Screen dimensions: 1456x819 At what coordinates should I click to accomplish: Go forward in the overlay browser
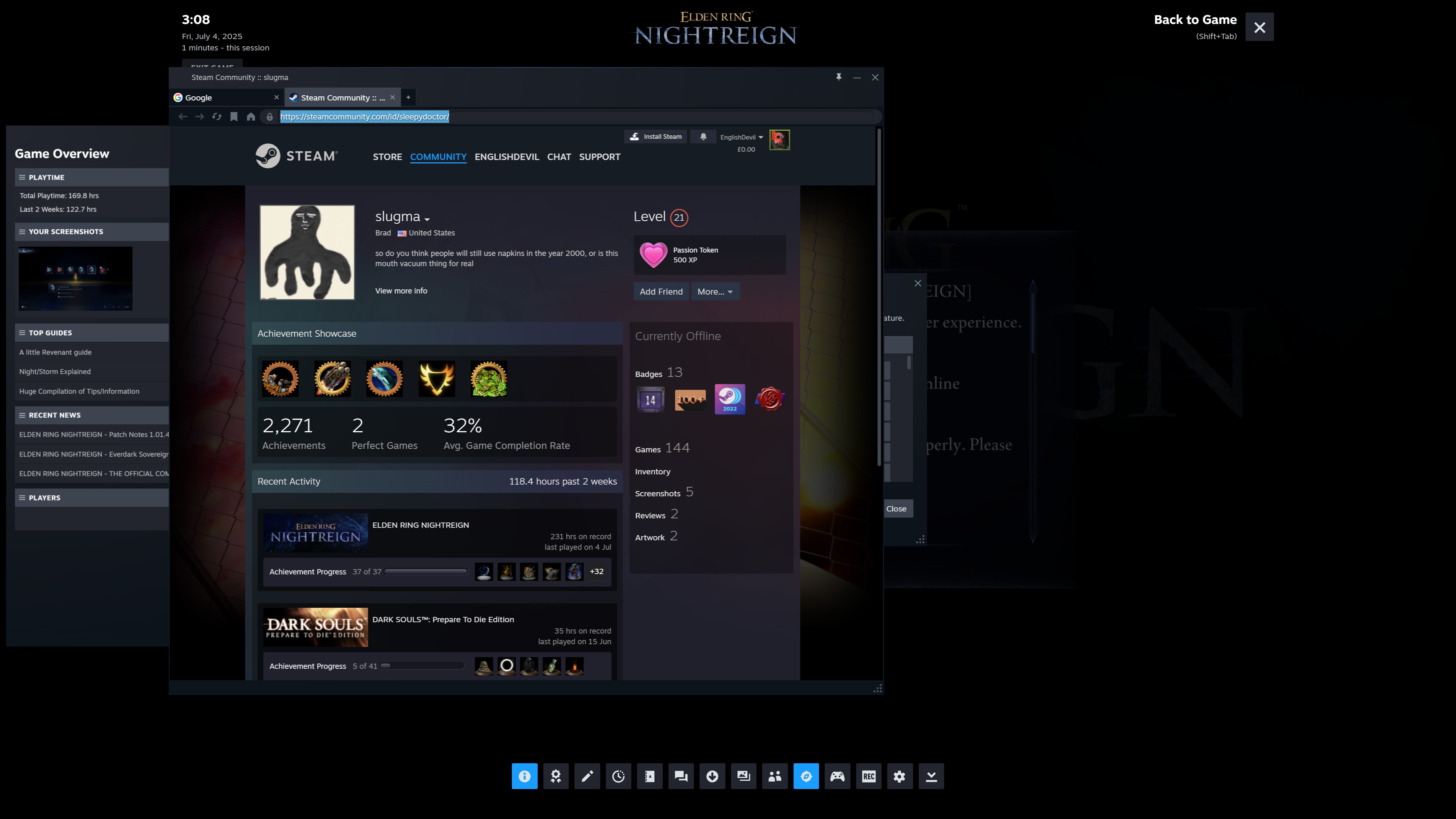click(x=199, y=116)
